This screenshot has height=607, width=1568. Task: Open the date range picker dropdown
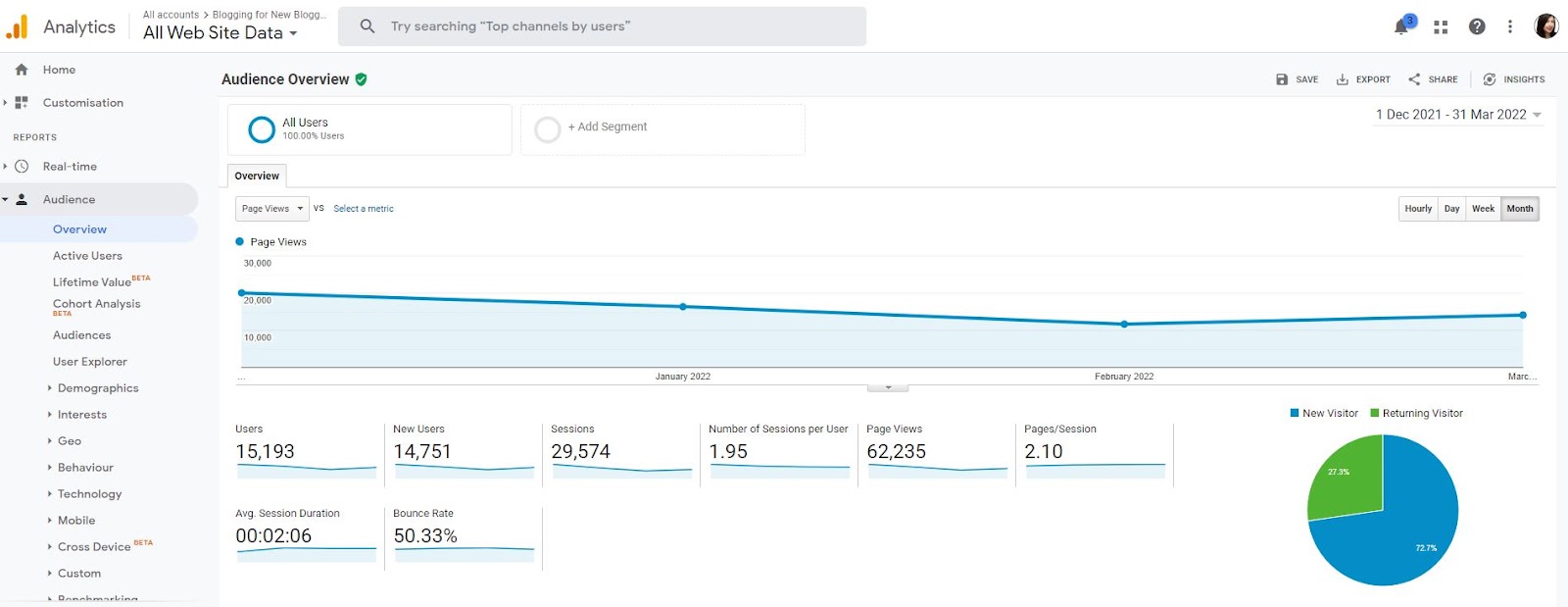1458,115
